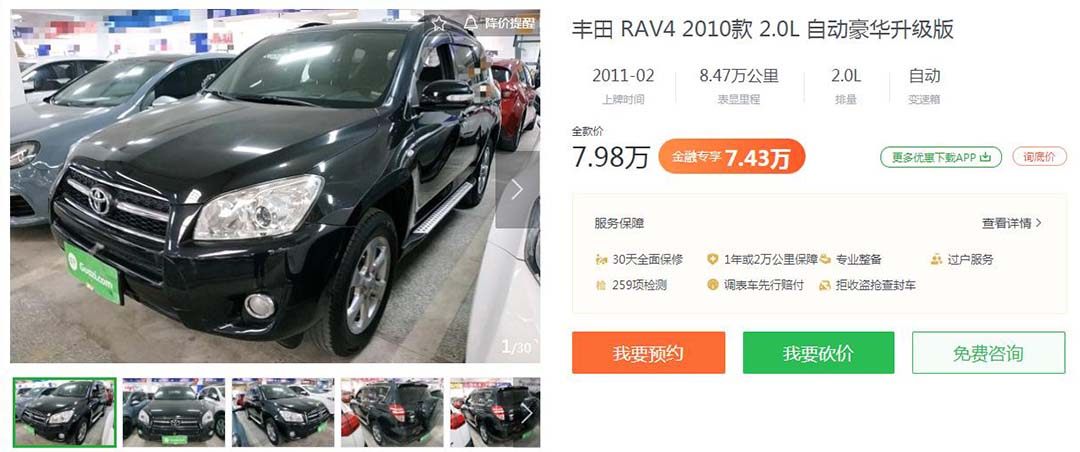Viewport: 1080px width, 452px height.
Task: Click the 免费咨询 button
Action: pyautogui.click(x=988, y=353)
